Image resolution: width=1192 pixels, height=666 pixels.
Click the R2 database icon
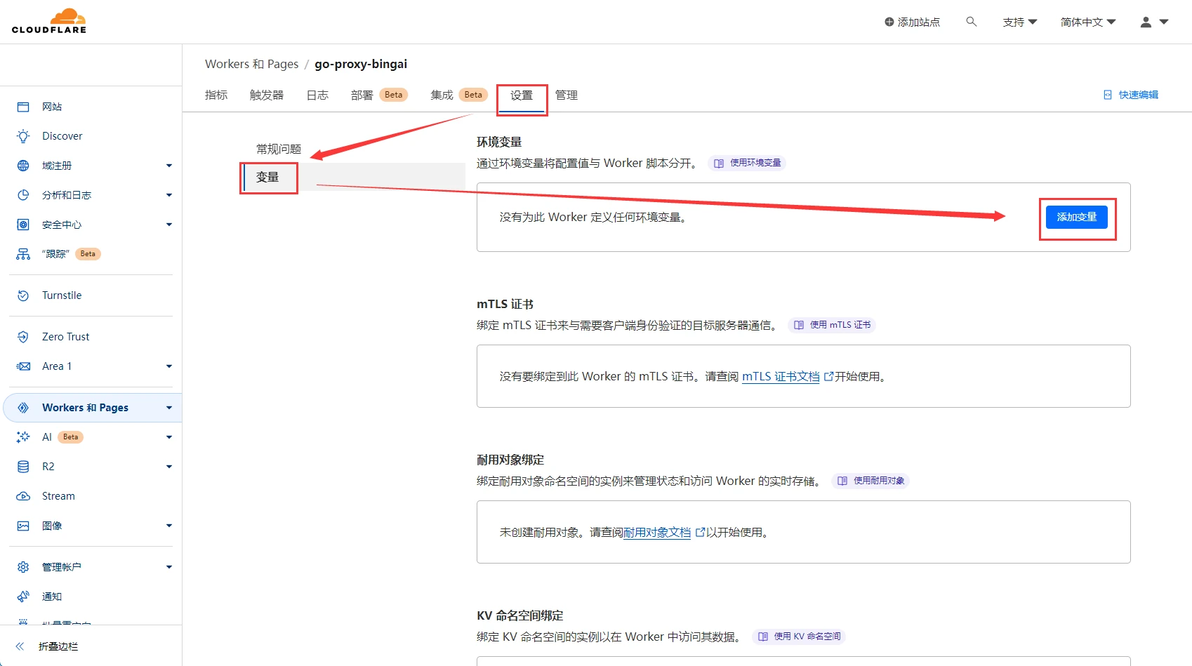click(24, 467)
